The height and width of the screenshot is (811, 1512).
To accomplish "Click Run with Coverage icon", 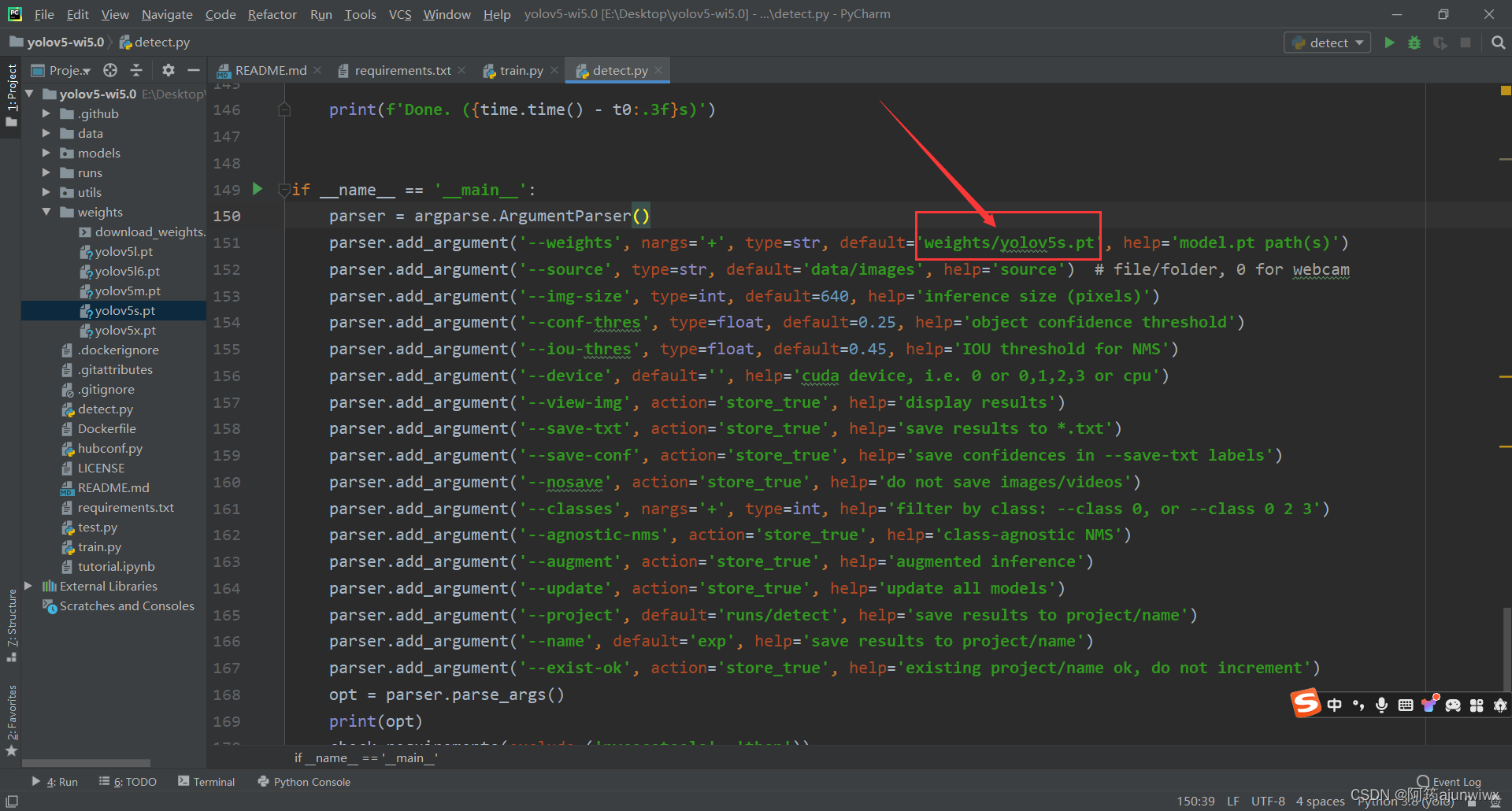I will pos(1440,43).
